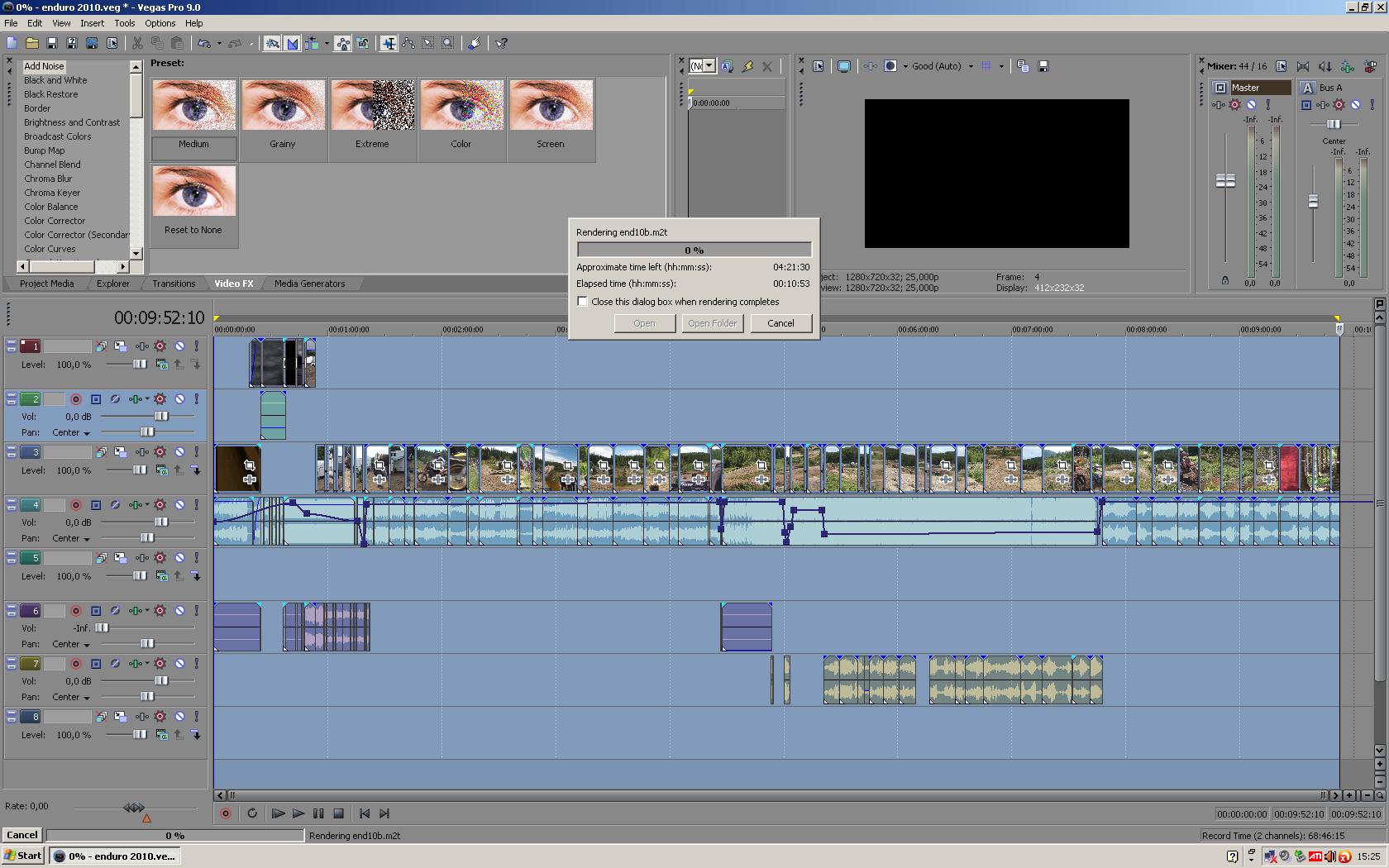Screen dimensions: 1389x868
Task: Click the Stop playback button
Action: (x=338, y=813)
